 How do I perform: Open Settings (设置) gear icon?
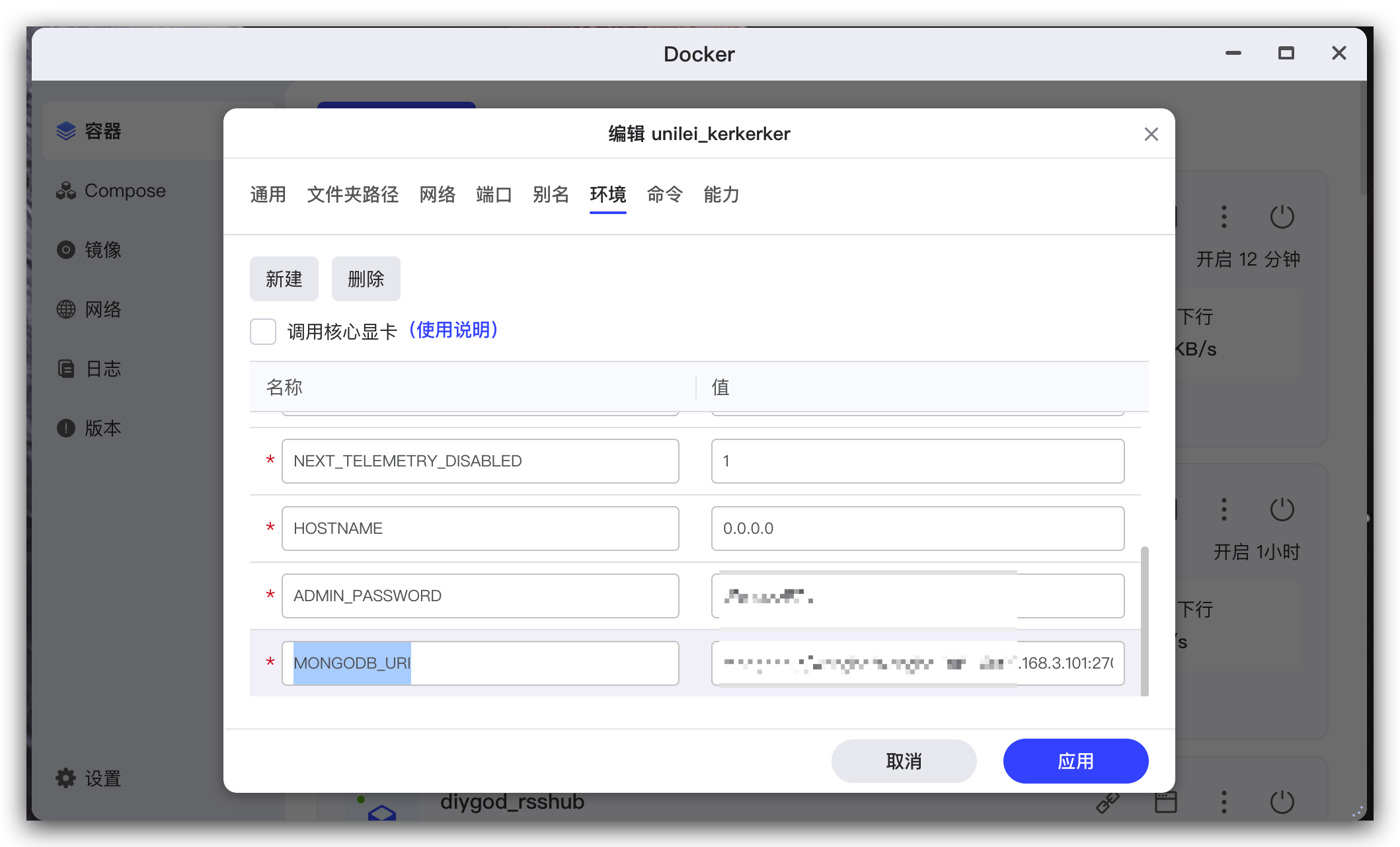66,778
